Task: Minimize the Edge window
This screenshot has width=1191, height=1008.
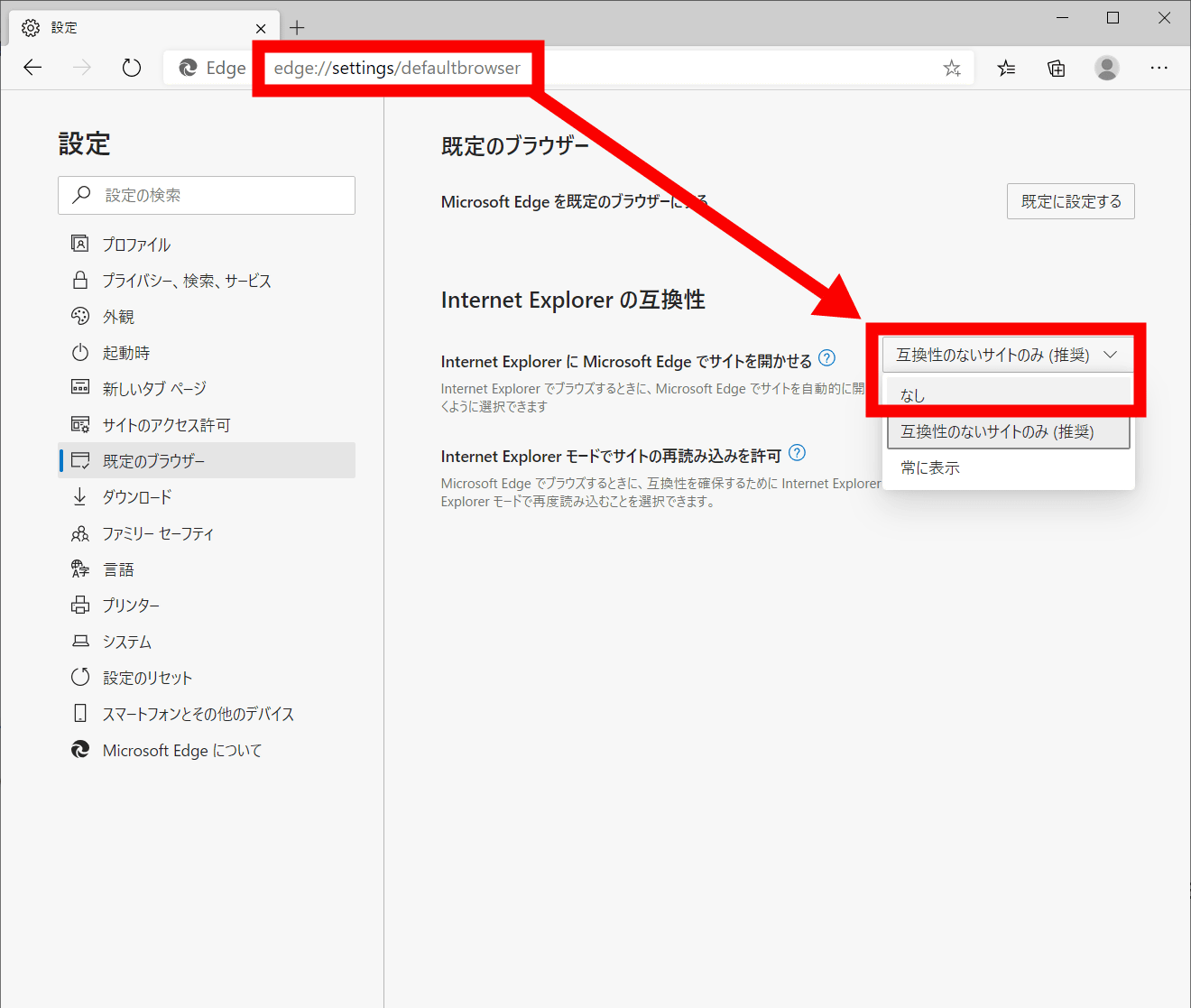Action: [x=1063, y=18]
